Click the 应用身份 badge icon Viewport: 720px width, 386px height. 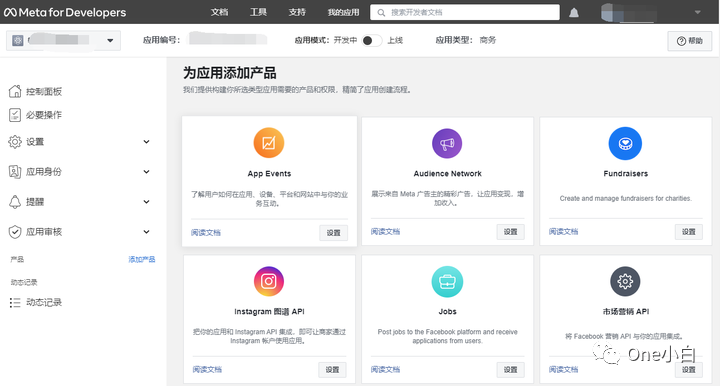click(x=15, y=172)
